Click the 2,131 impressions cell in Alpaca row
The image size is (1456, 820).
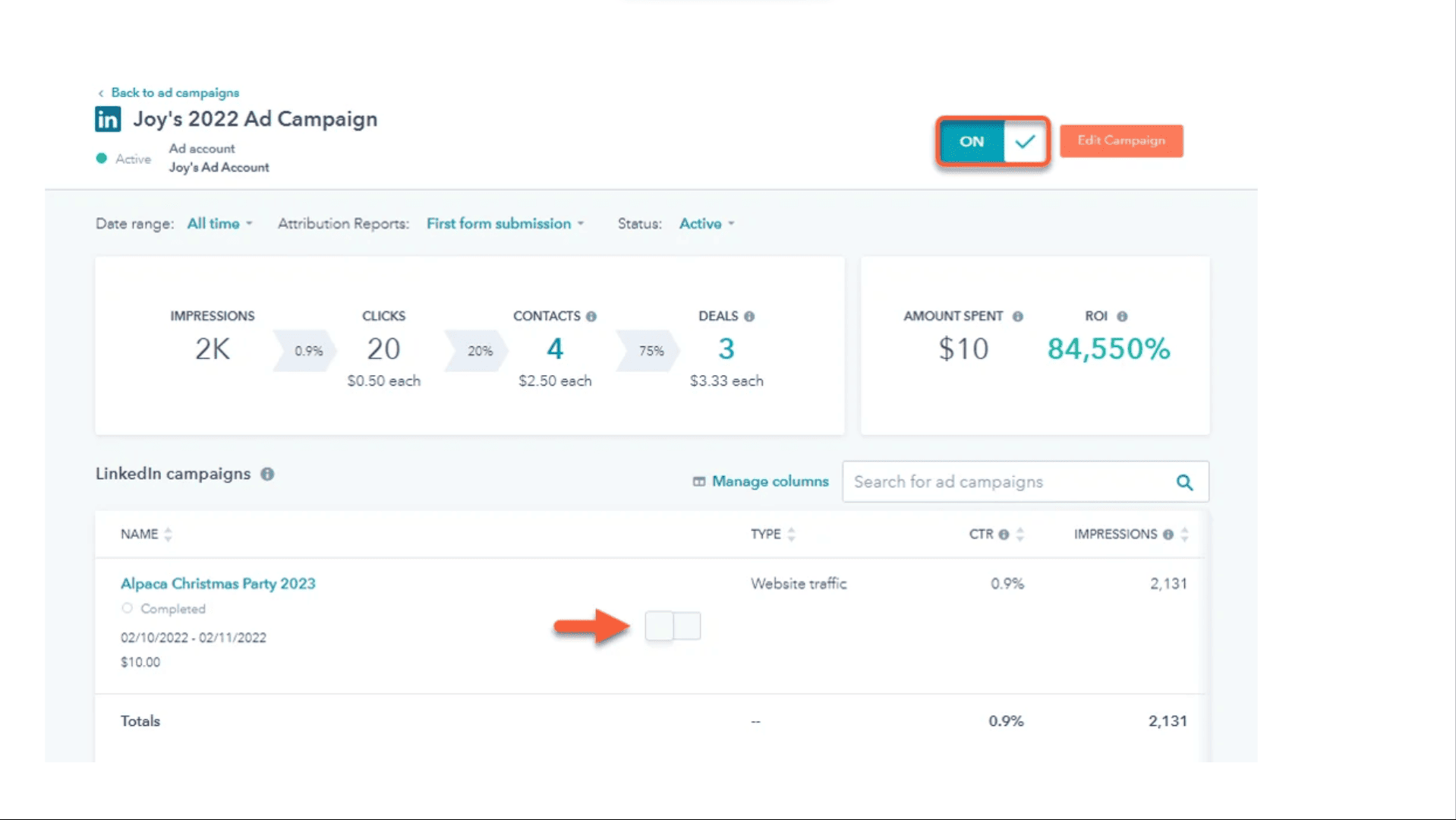pyautogui.click(x=1168, y=583)
